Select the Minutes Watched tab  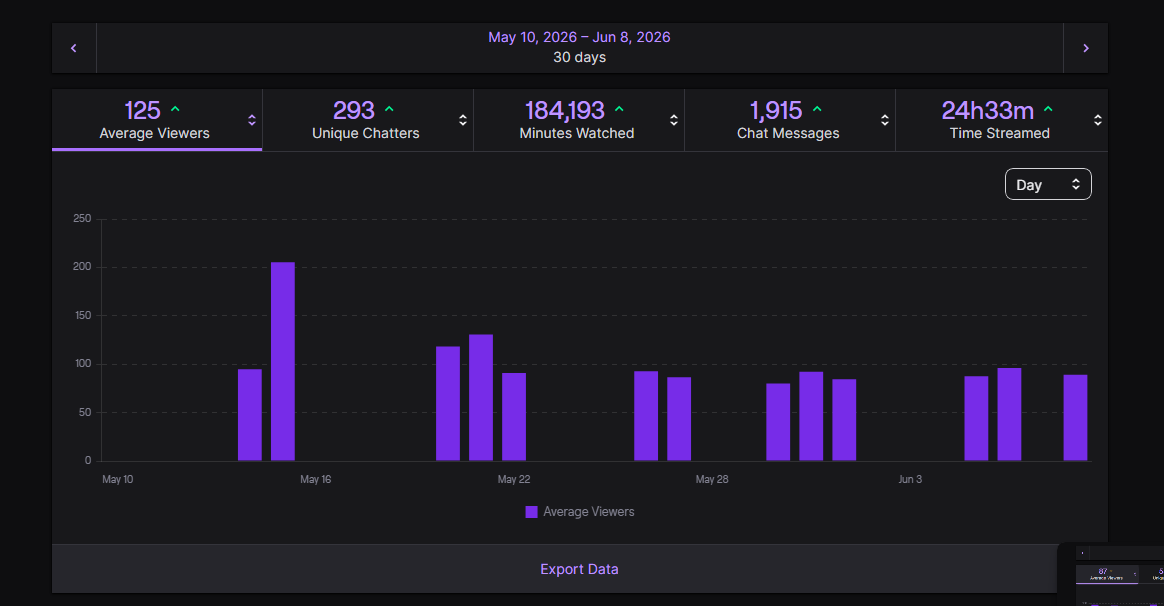[578, 120]
